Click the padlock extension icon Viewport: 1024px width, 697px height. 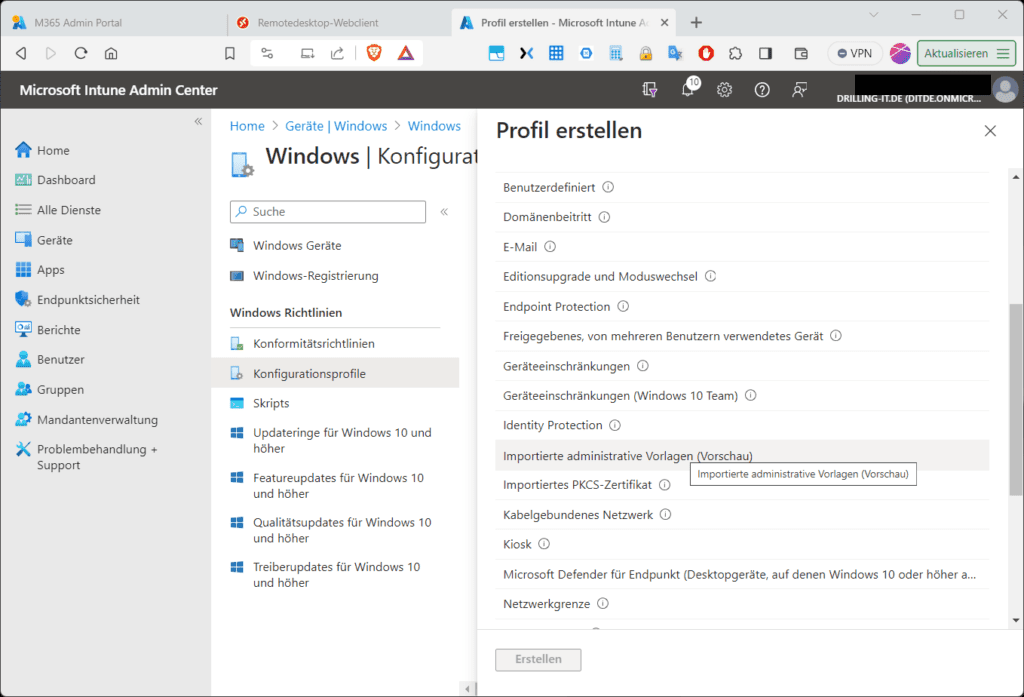[646, 54]
